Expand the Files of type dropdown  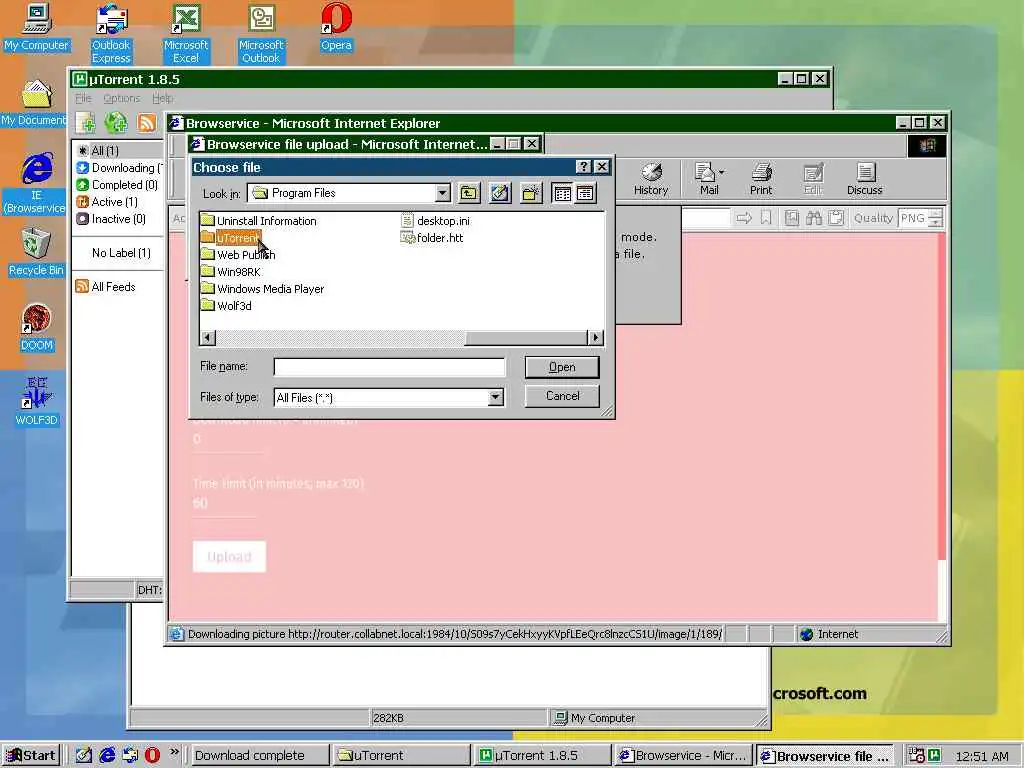pos(495,397)
